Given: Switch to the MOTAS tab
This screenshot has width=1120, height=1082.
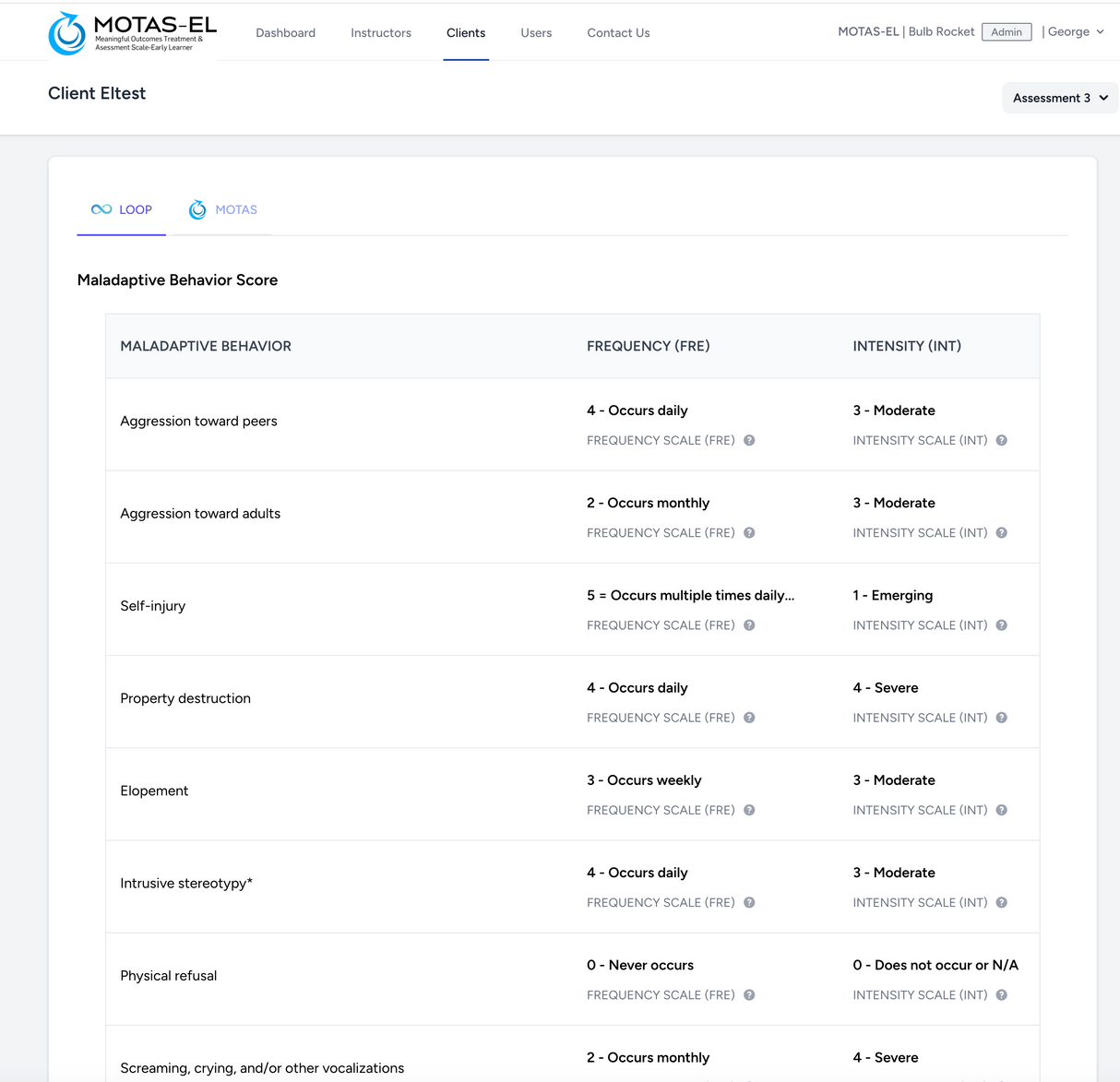Looking at the screenshot, I should (222, 209).
